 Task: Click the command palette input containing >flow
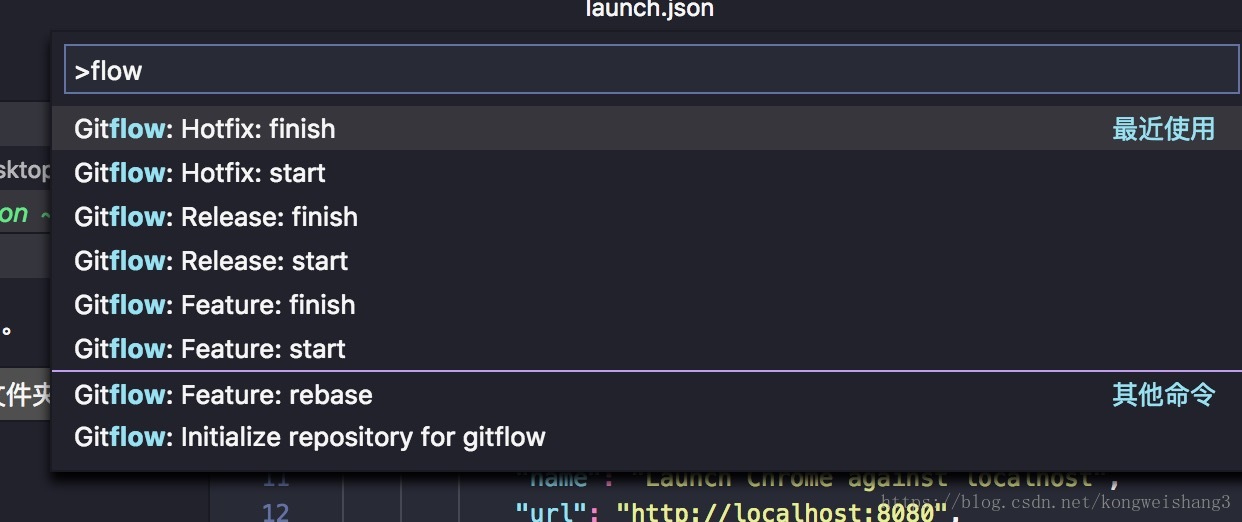tap(651, 70)
